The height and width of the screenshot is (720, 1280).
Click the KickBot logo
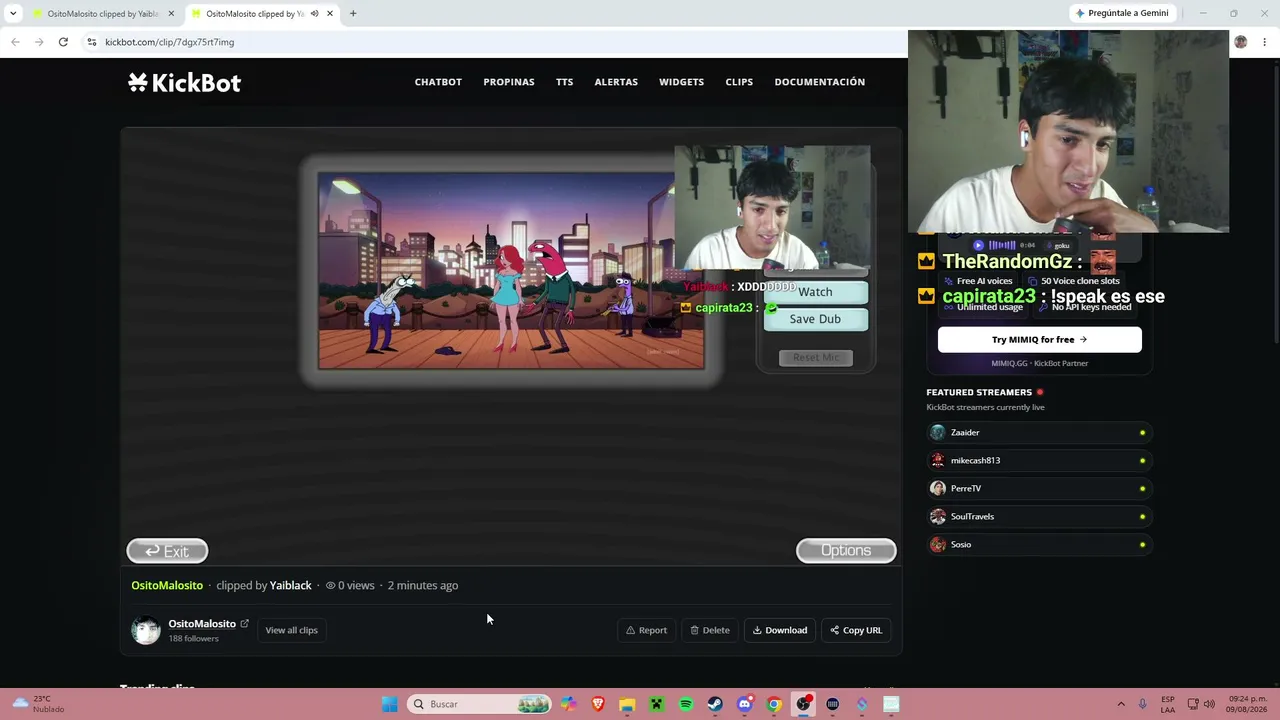coord(184,83)
